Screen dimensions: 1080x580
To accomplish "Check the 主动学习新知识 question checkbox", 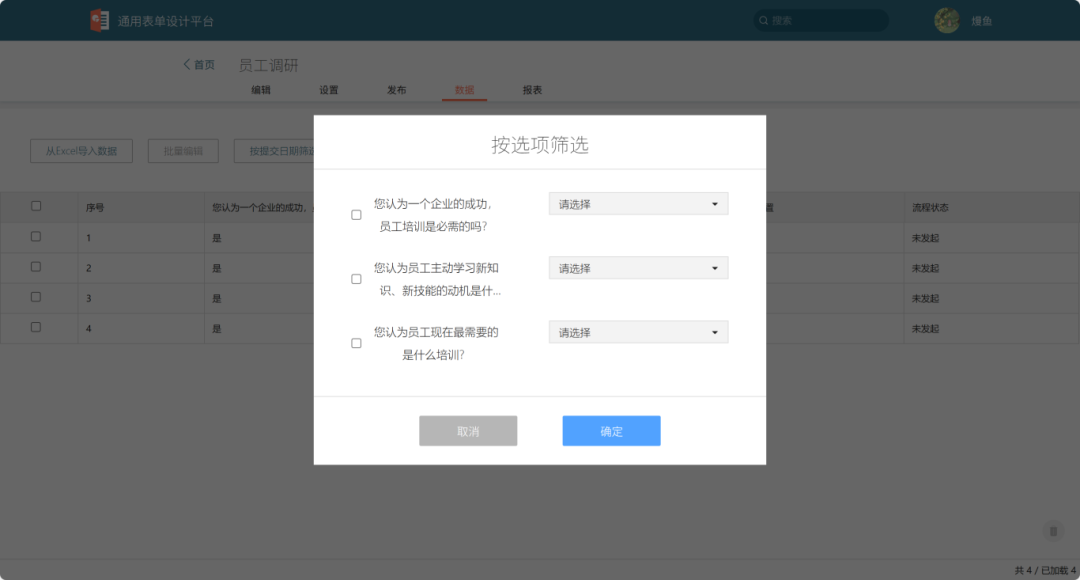I will click(356, 278).
